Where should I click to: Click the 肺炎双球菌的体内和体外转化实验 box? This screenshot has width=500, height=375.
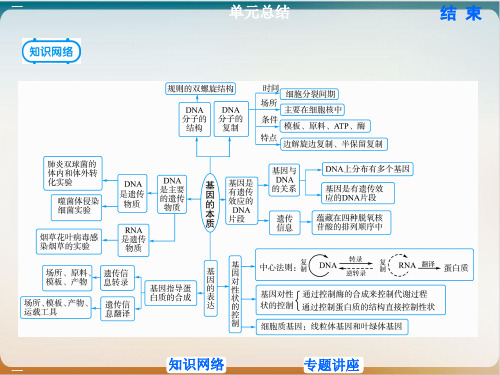coord(73,173)
